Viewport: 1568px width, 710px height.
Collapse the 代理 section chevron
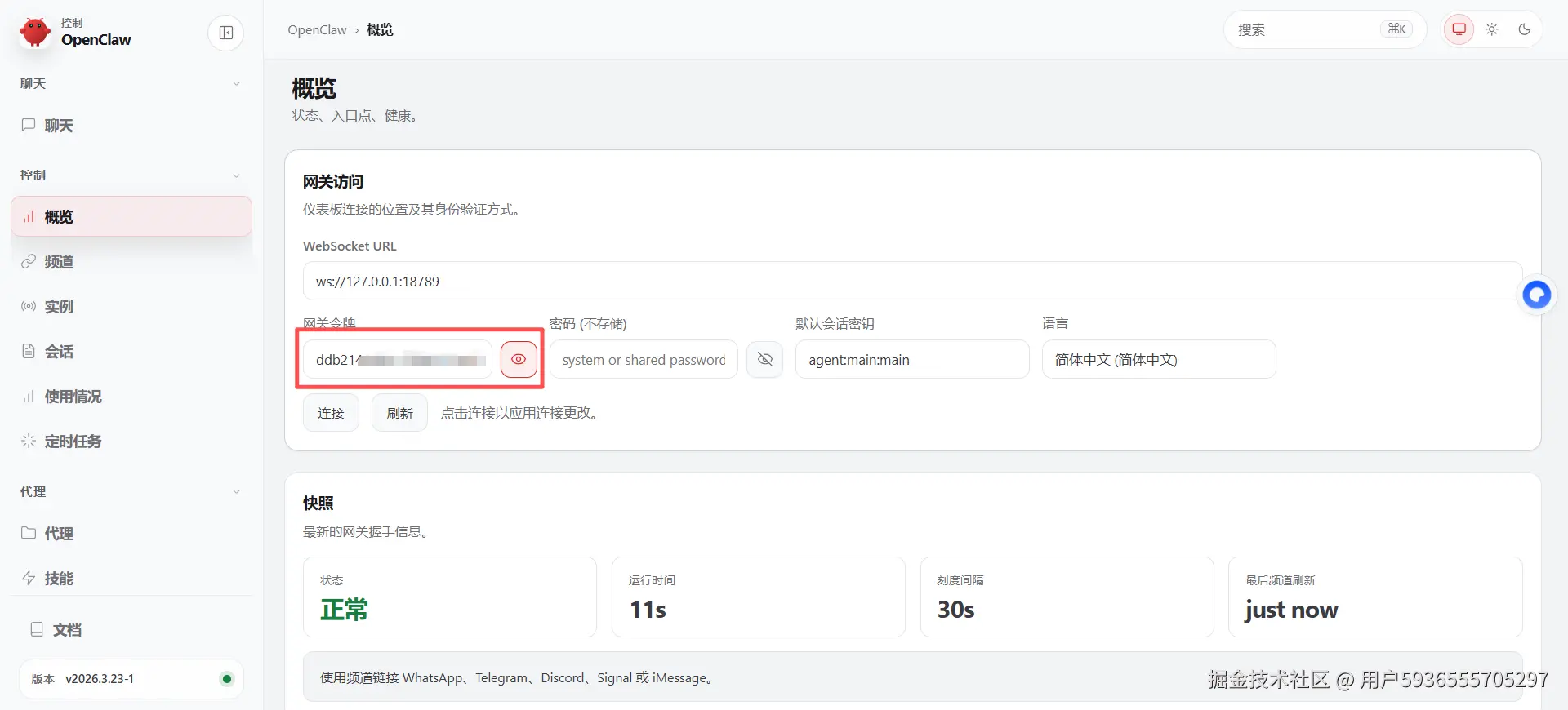point(236,492)
